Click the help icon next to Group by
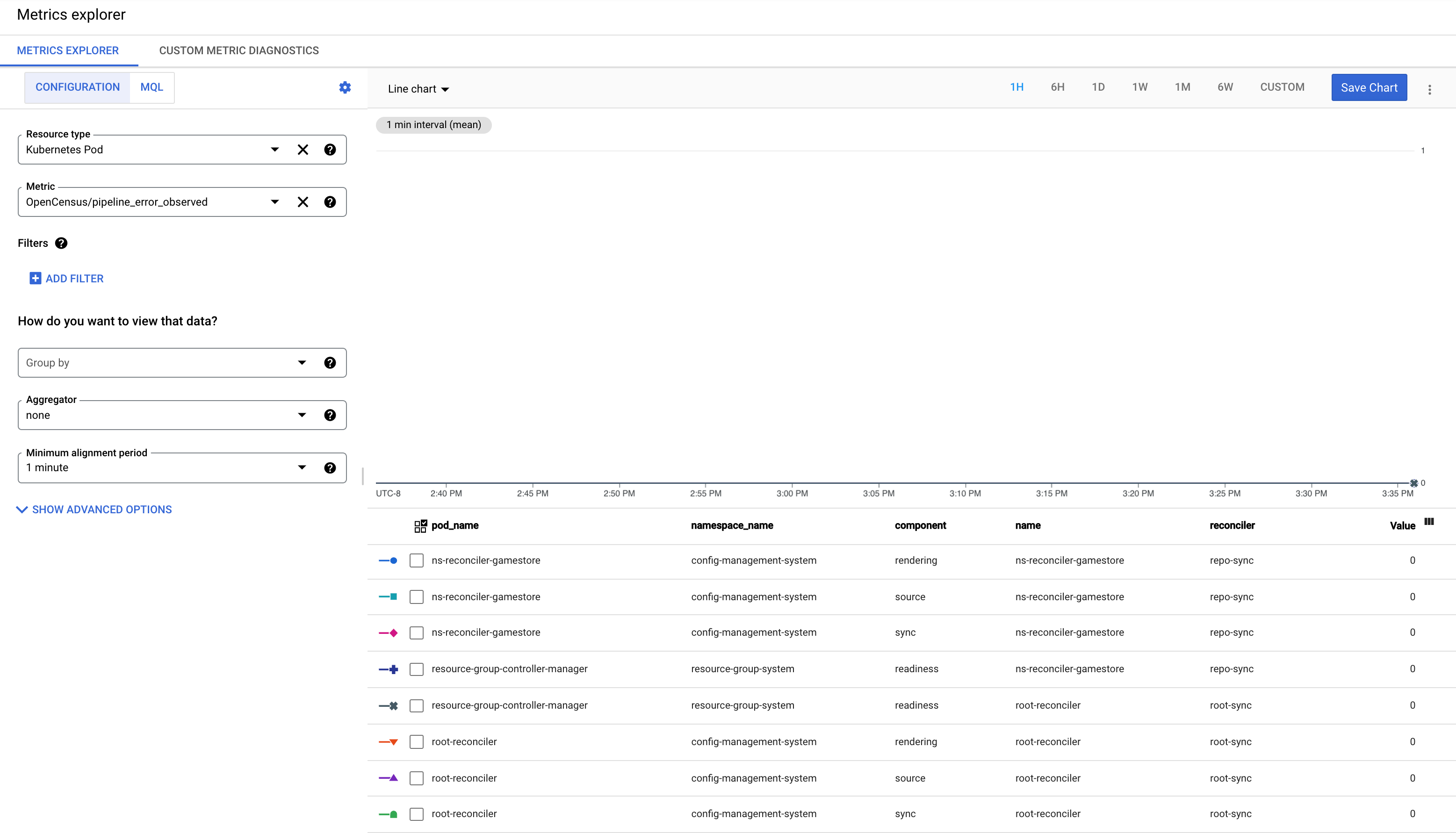The height and width of the screenshot is (833, 1456). point(330,362)
